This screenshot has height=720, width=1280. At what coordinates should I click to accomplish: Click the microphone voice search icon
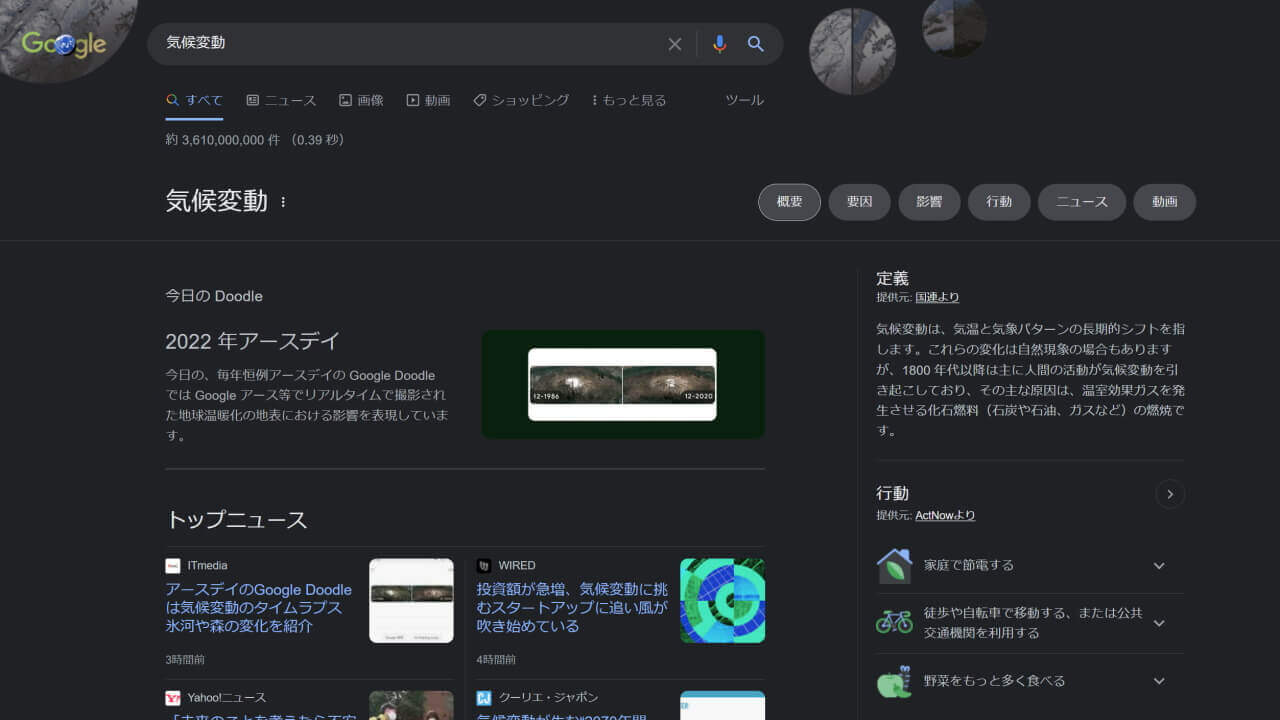click(x=719, y=44)
